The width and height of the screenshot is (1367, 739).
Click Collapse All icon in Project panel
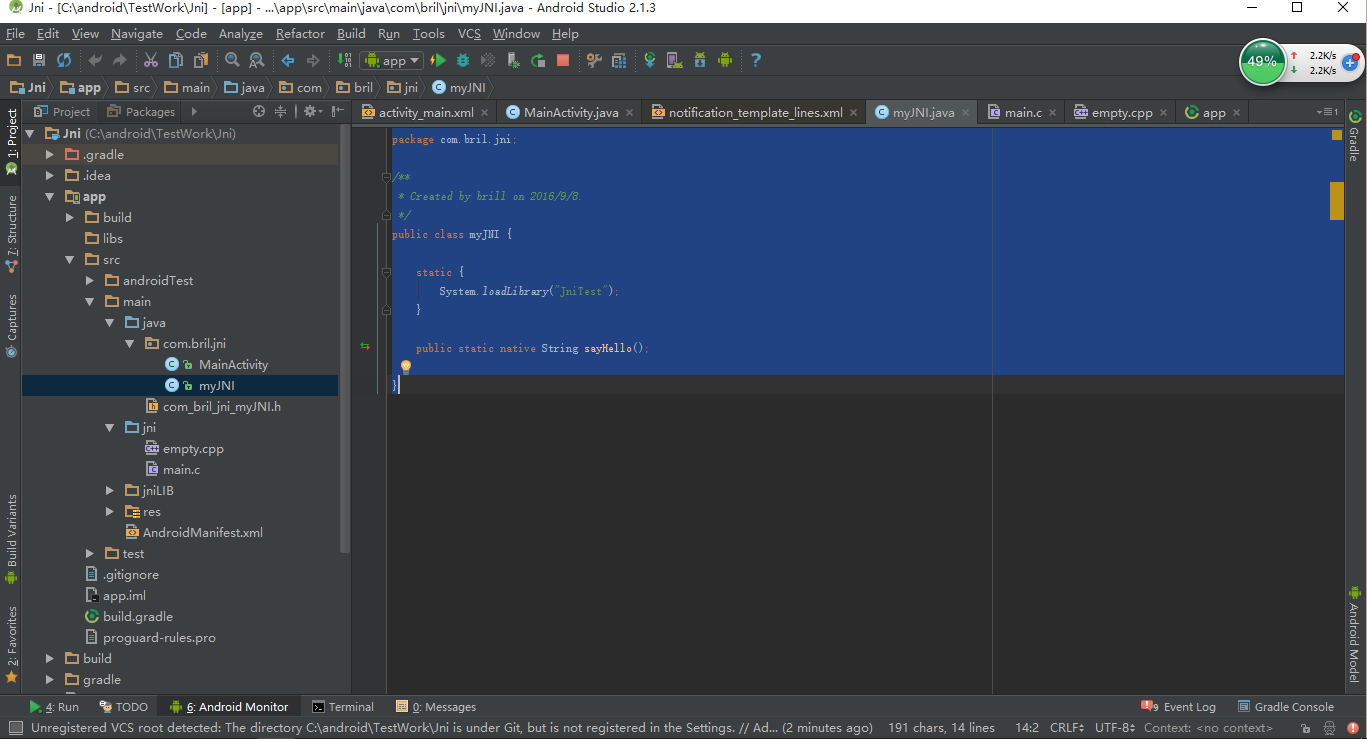click(x=281, y=111)
